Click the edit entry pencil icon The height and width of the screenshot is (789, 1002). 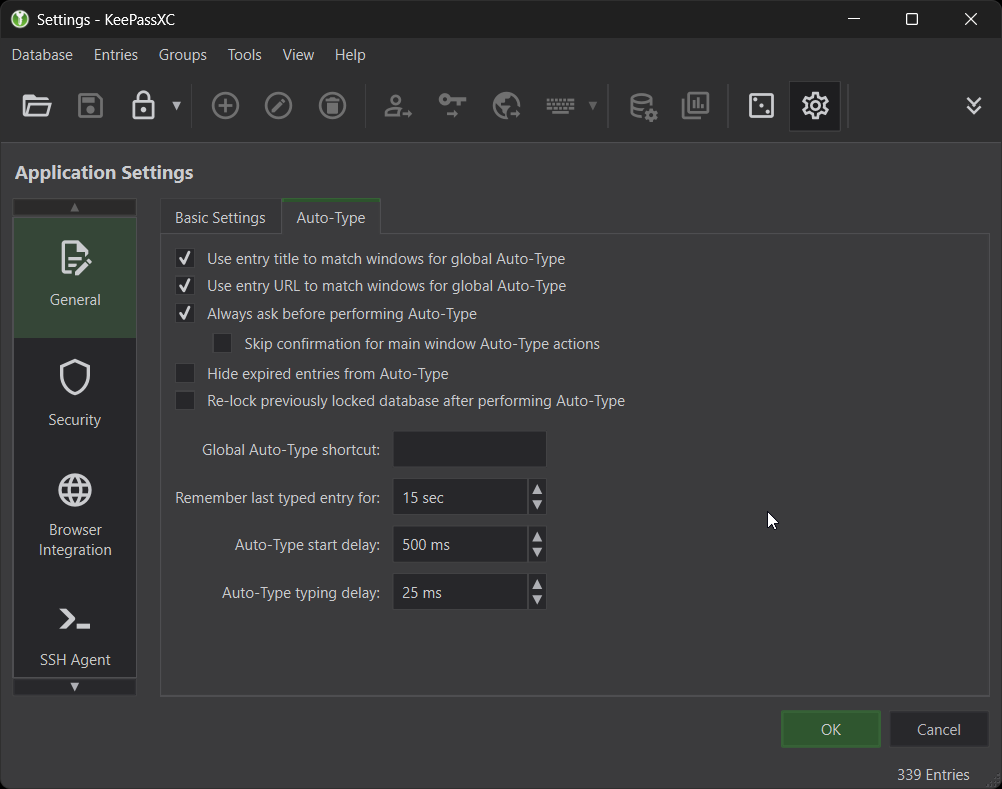coord(279,106)
